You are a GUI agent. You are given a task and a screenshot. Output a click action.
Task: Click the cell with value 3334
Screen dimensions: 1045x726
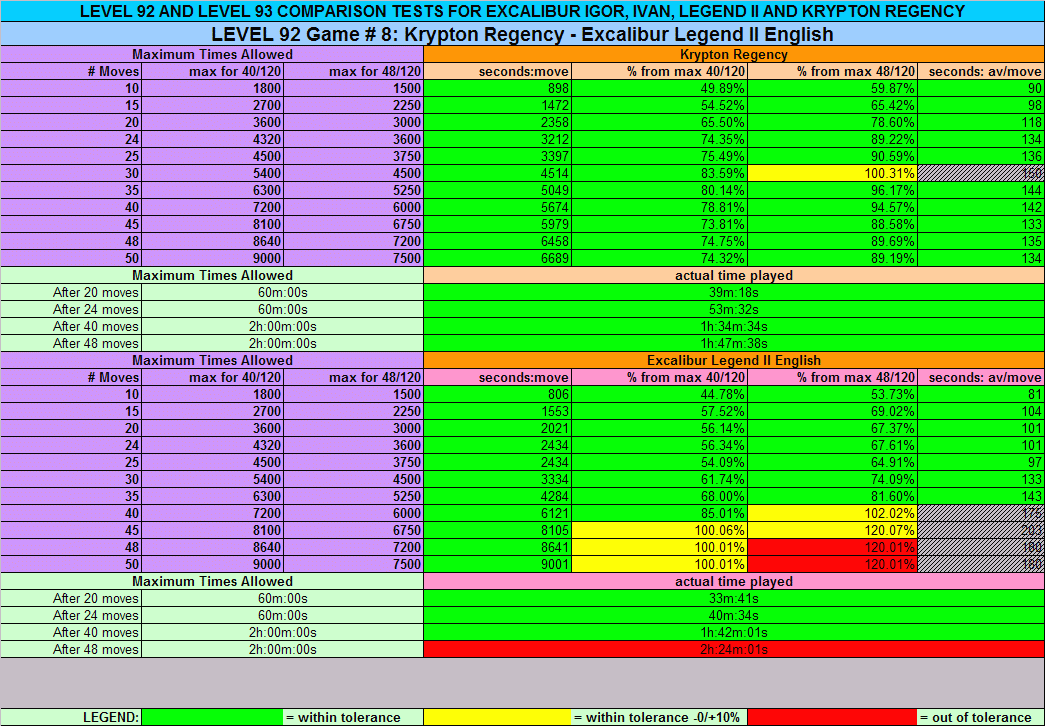pos(497,479)
